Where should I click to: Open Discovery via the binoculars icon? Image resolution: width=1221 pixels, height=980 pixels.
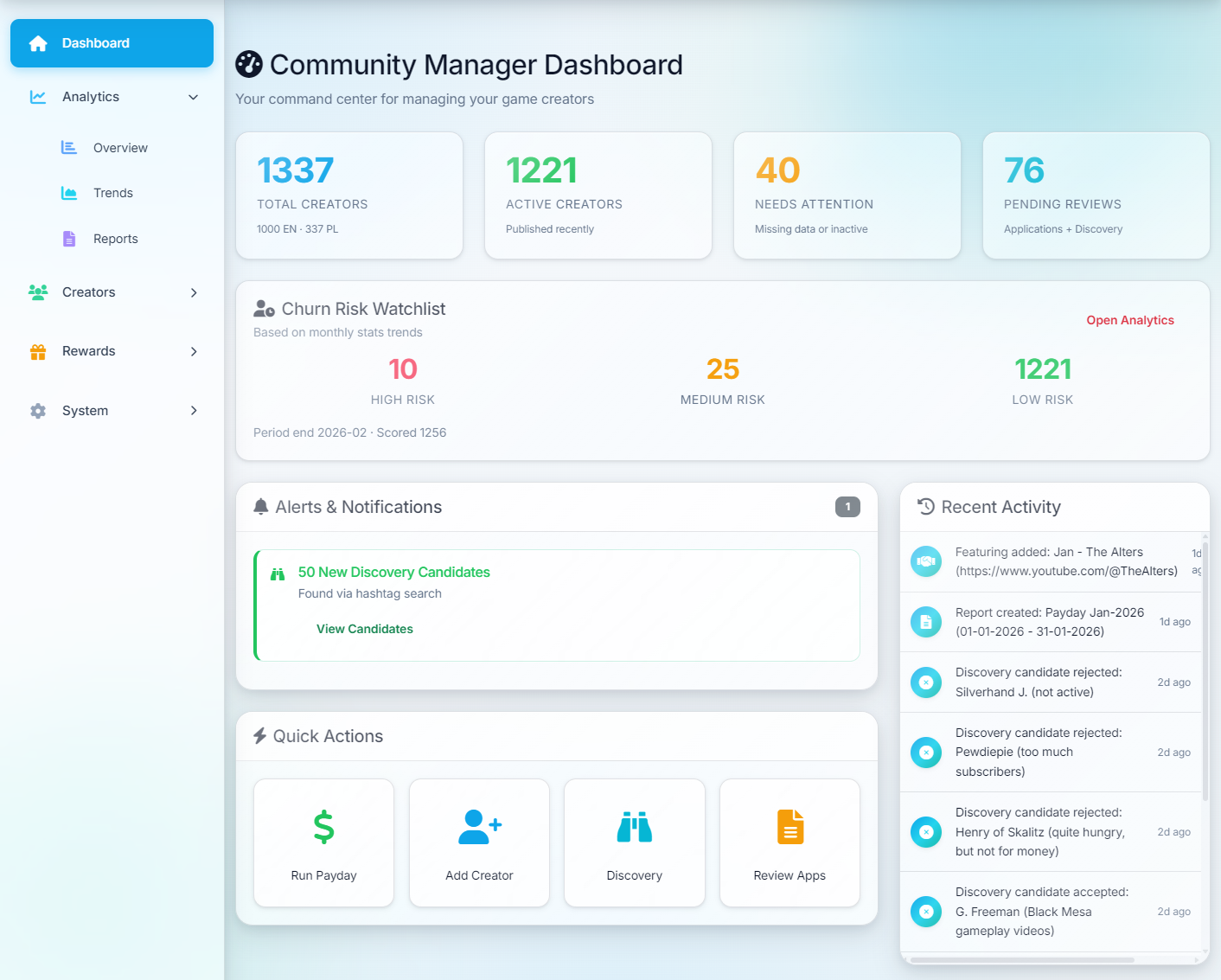(634, 827)
